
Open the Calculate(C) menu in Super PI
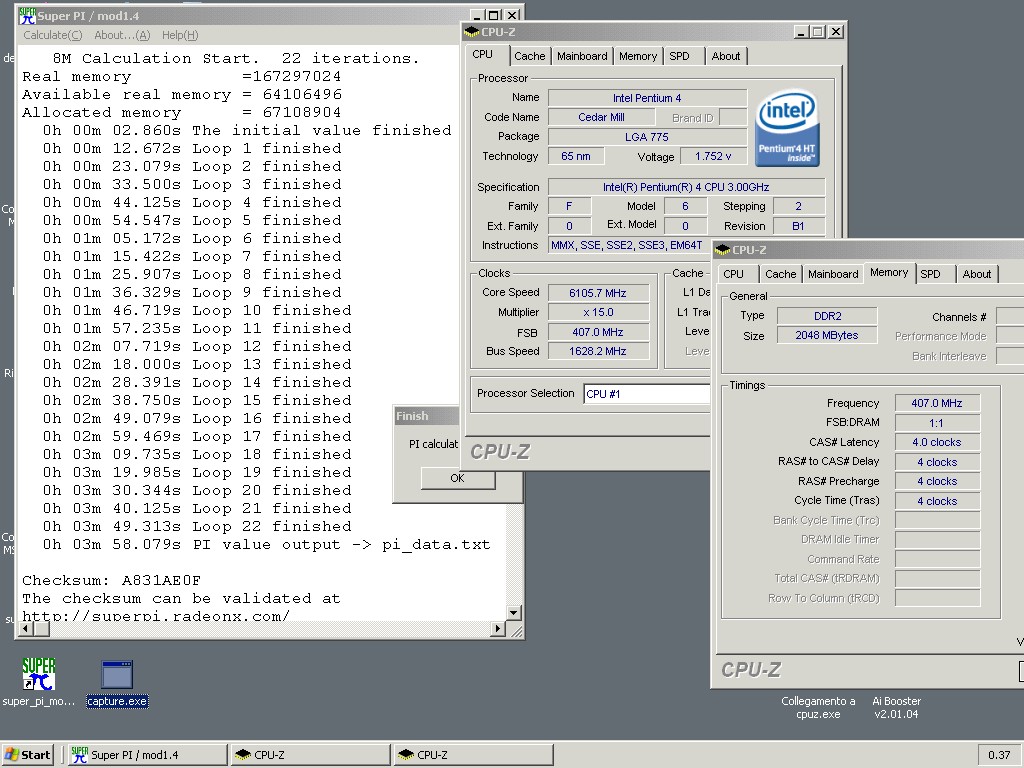53,35
